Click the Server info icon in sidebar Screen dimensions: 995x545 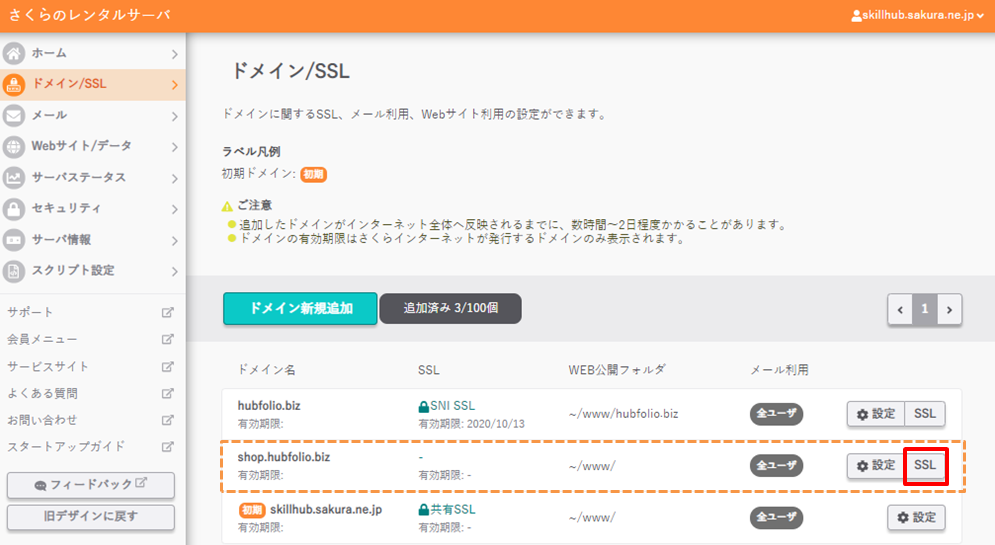14,240
